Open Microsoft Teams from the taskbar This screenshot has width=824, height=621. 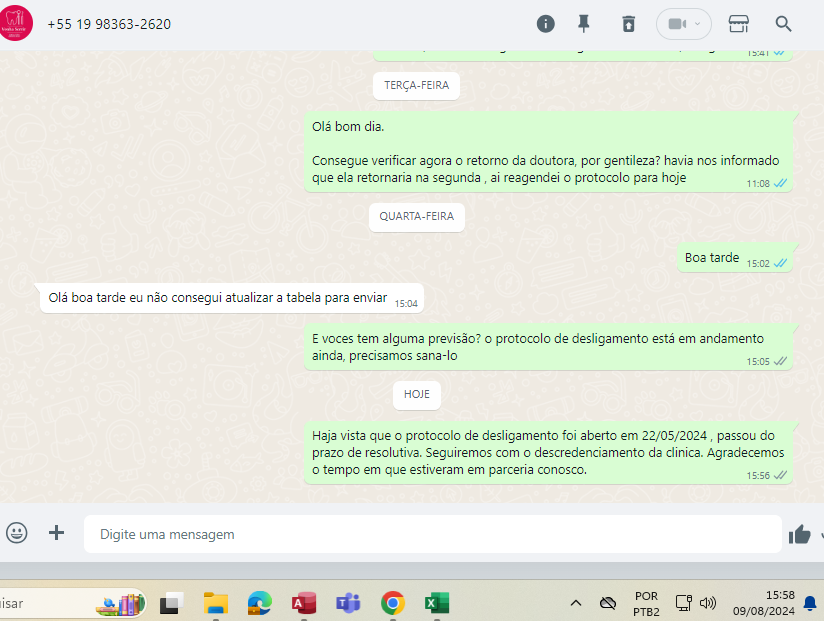click(348, 603)
